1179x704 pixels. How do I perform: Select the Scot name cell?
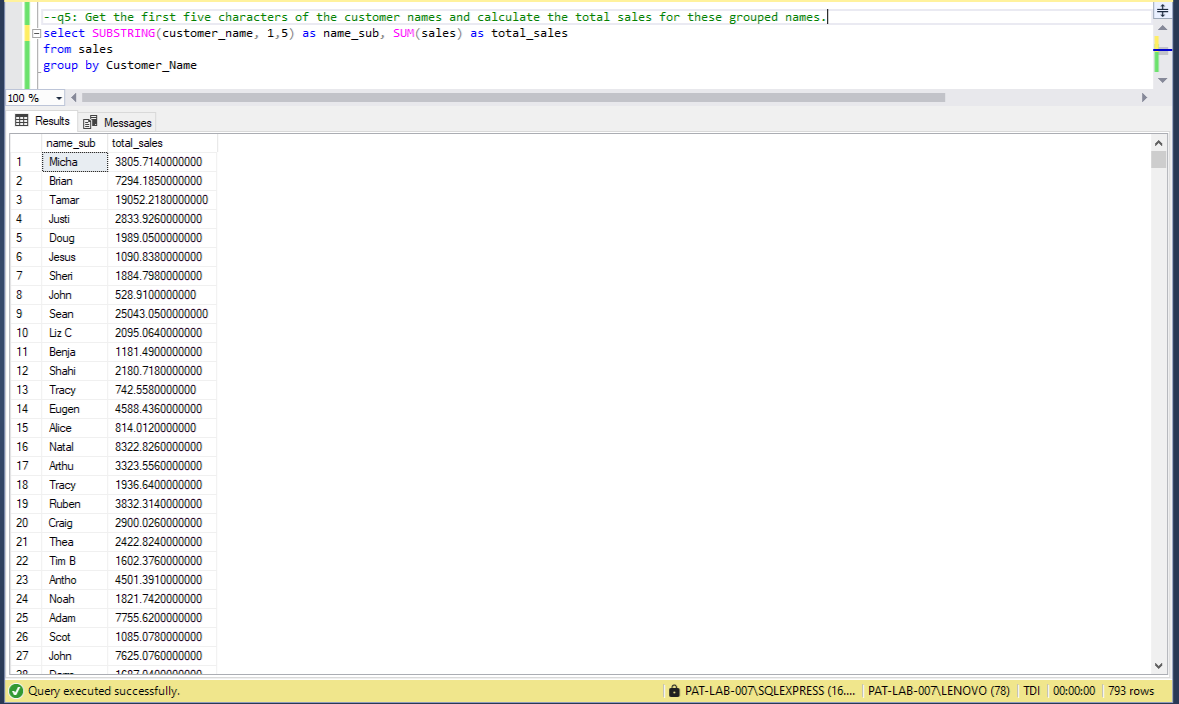(74, 637)
